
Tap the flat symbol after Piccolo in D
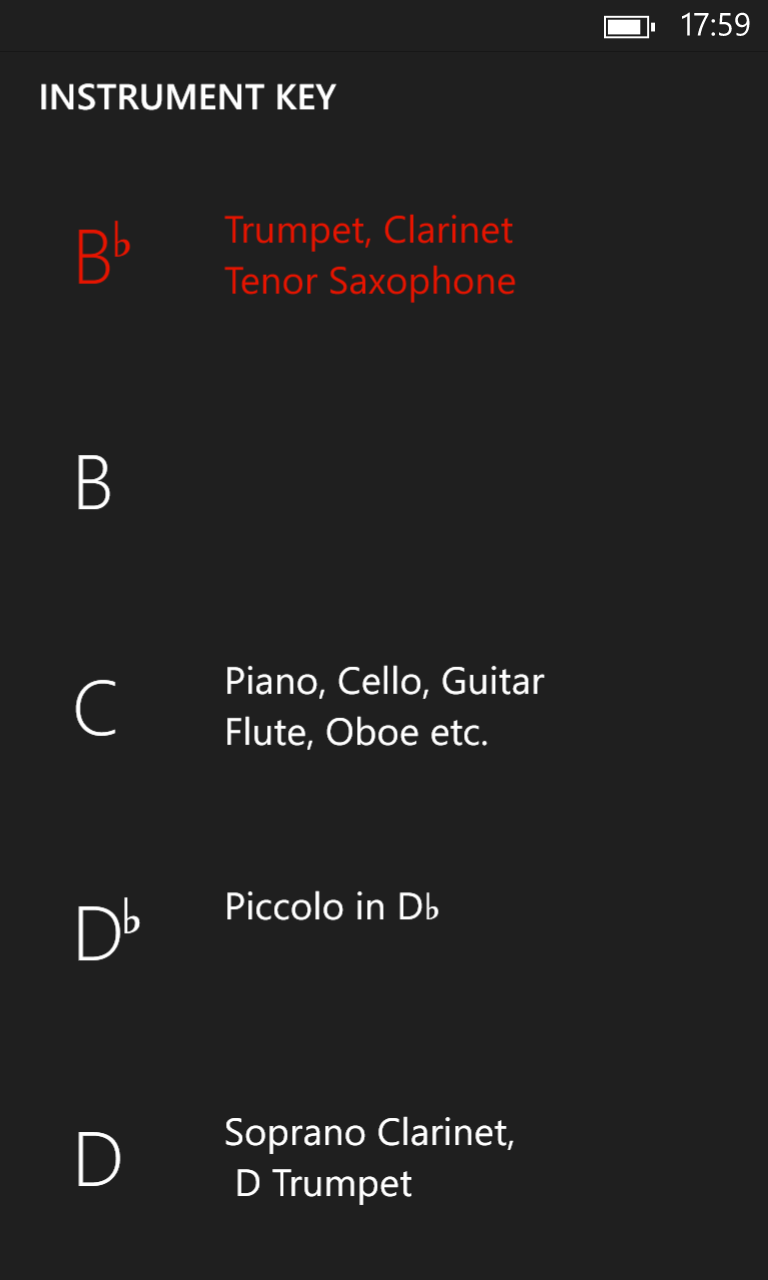(x=431, y=908)
